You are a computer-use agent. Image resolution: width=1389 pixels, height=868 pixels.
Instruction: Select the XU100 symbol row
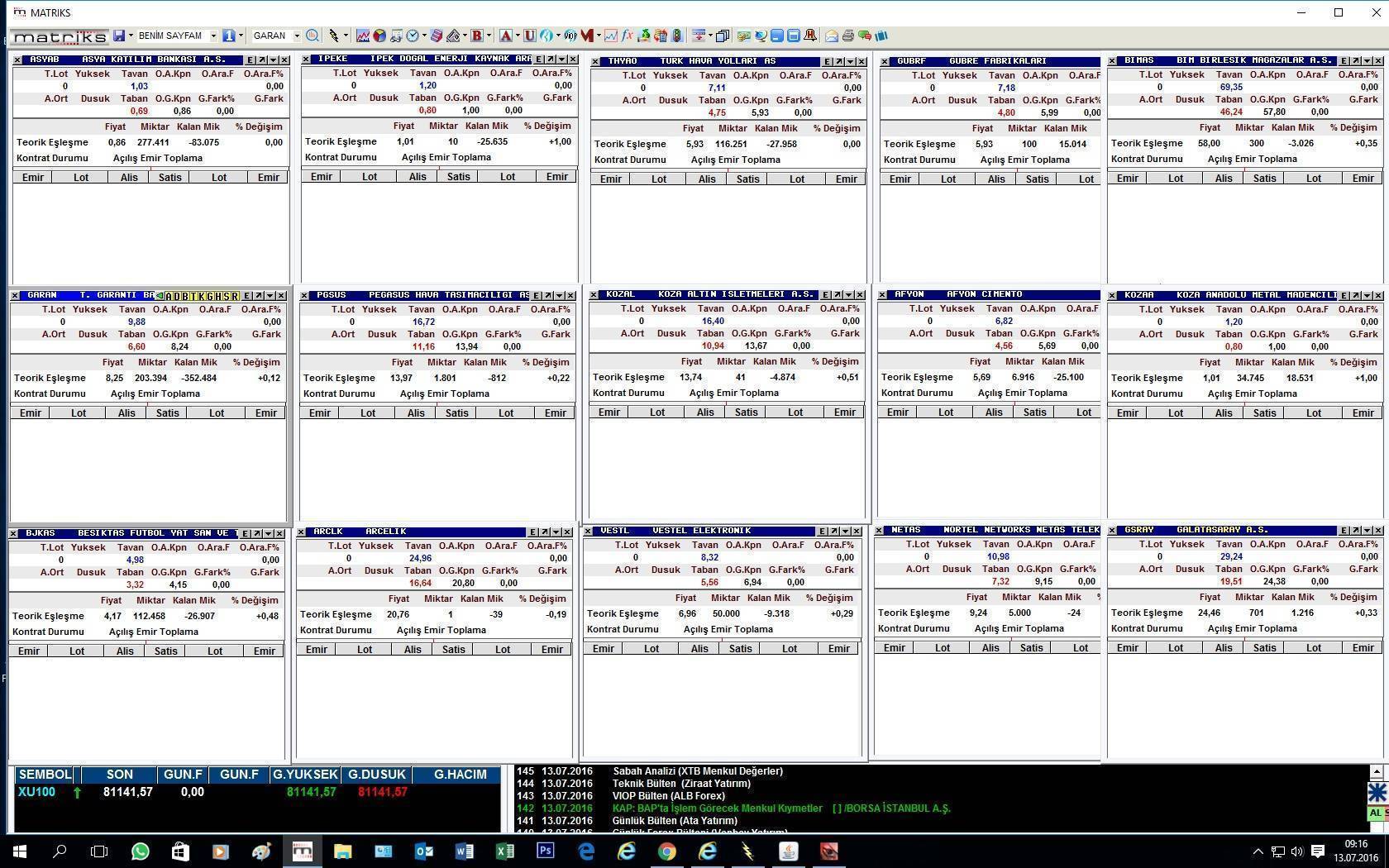pos(36,792)
